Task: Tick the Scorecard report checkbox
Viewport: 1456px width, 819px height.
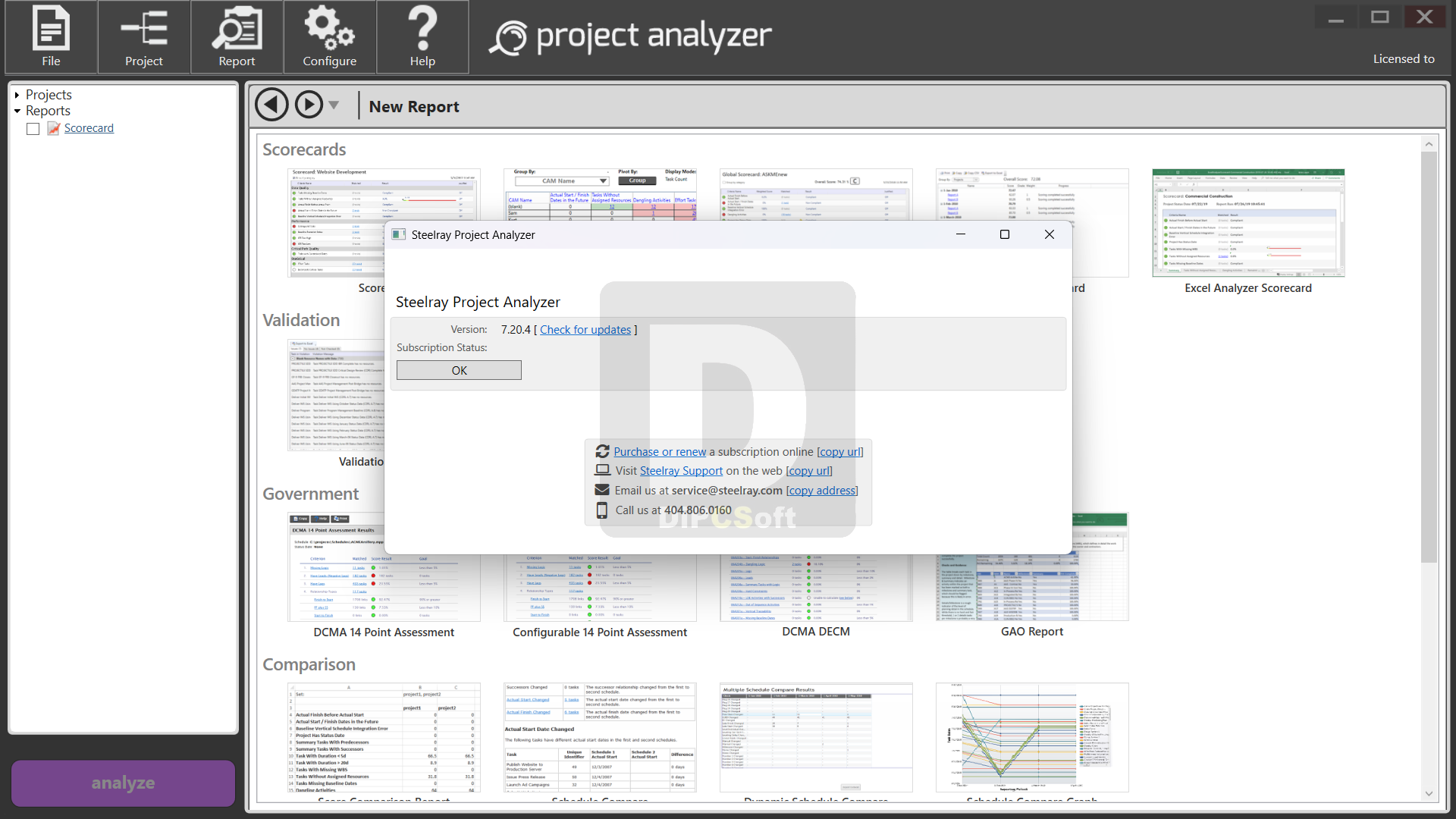Action: (33, 129)
